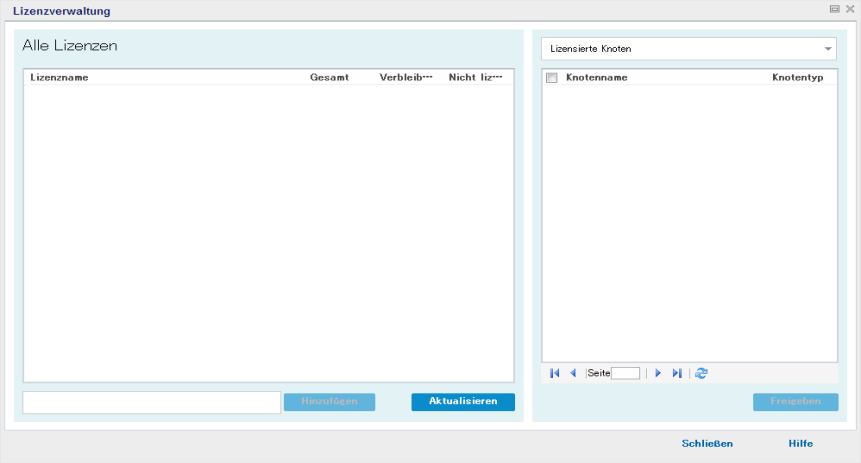Focus the license key input field
Viewport: 861px width, 463px height.
pyautogui.click(x=152, y=403)
